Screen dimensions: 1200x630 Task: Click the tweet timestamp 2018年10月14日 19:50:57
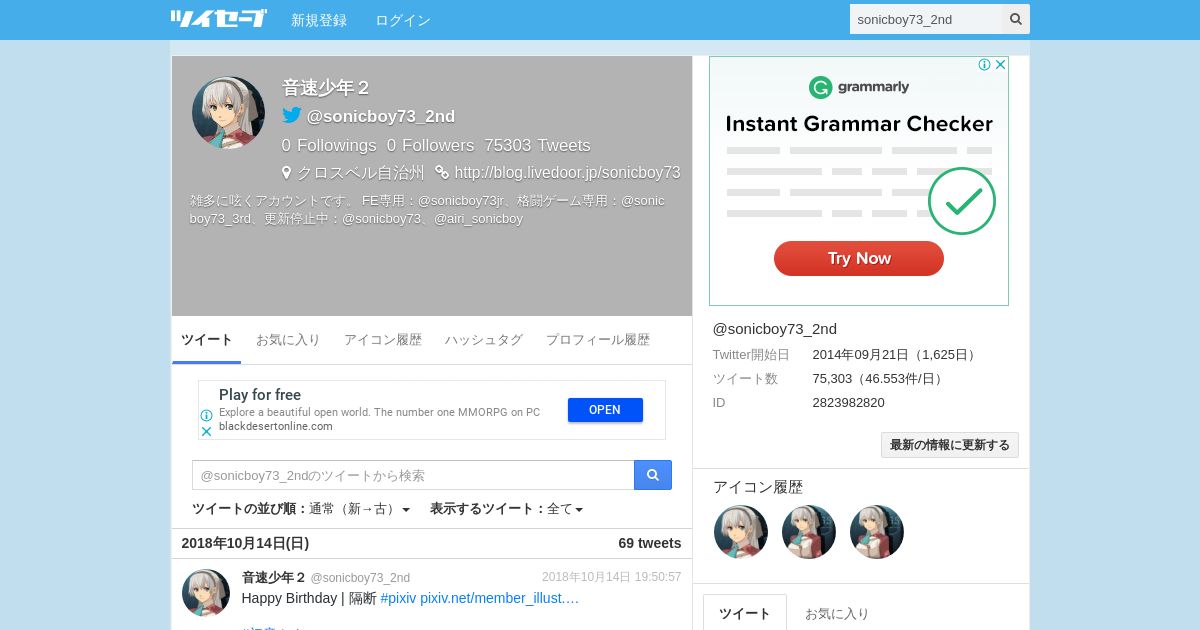[x=612, y=577]
